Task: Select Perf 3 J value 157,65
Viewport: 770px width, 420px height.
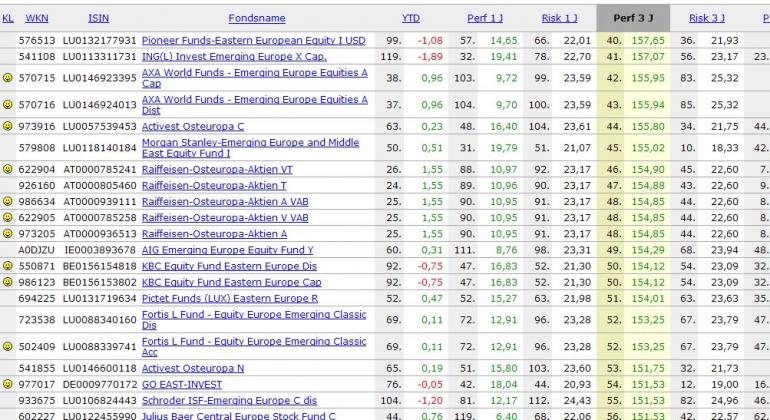Action: point(648,40)
